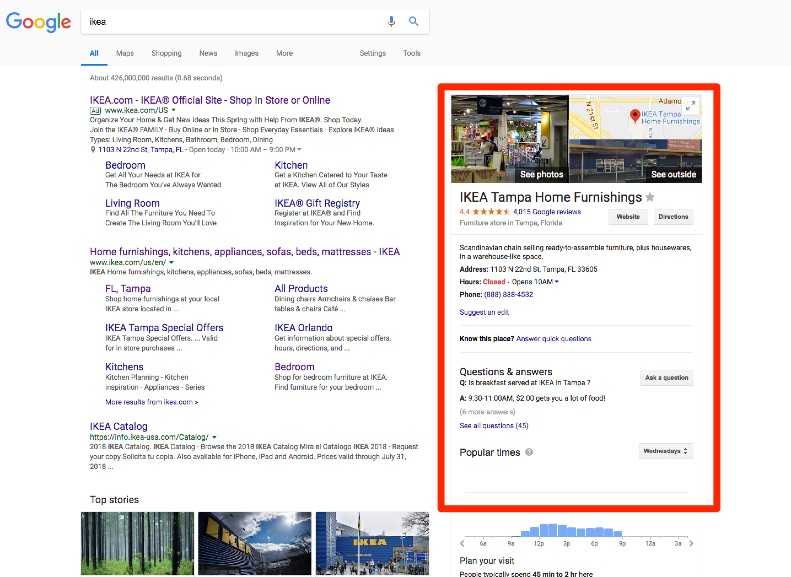Image resolution: width=791 pixels, height=577 pixels.
Task: Save IKEA Tampa with the star toggle
Action: [x=650, y=198]
